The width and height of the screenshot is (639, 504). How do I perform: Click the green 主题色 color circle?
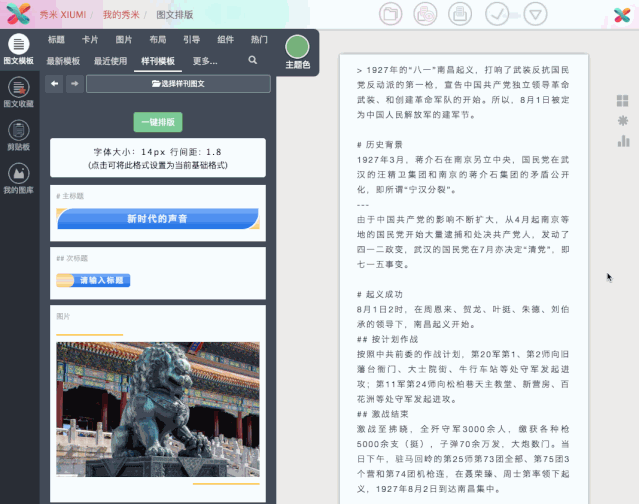coord(297,47)
